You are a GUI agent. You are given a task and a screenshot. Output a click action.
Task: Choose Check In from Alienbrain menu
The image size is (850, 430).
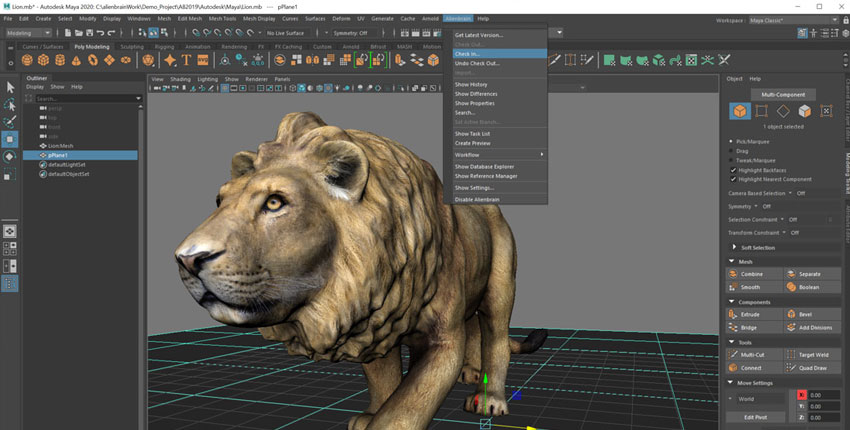click(499, 54)
